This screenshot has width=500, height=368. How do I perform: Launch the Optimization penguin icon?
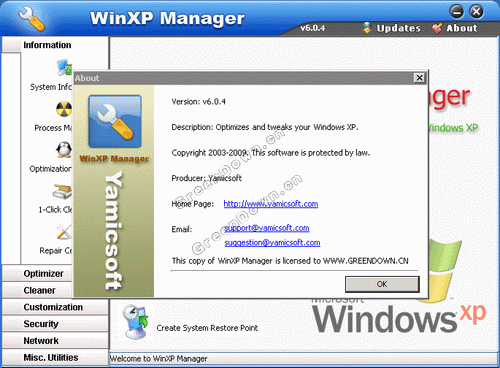tap(64, 150)
